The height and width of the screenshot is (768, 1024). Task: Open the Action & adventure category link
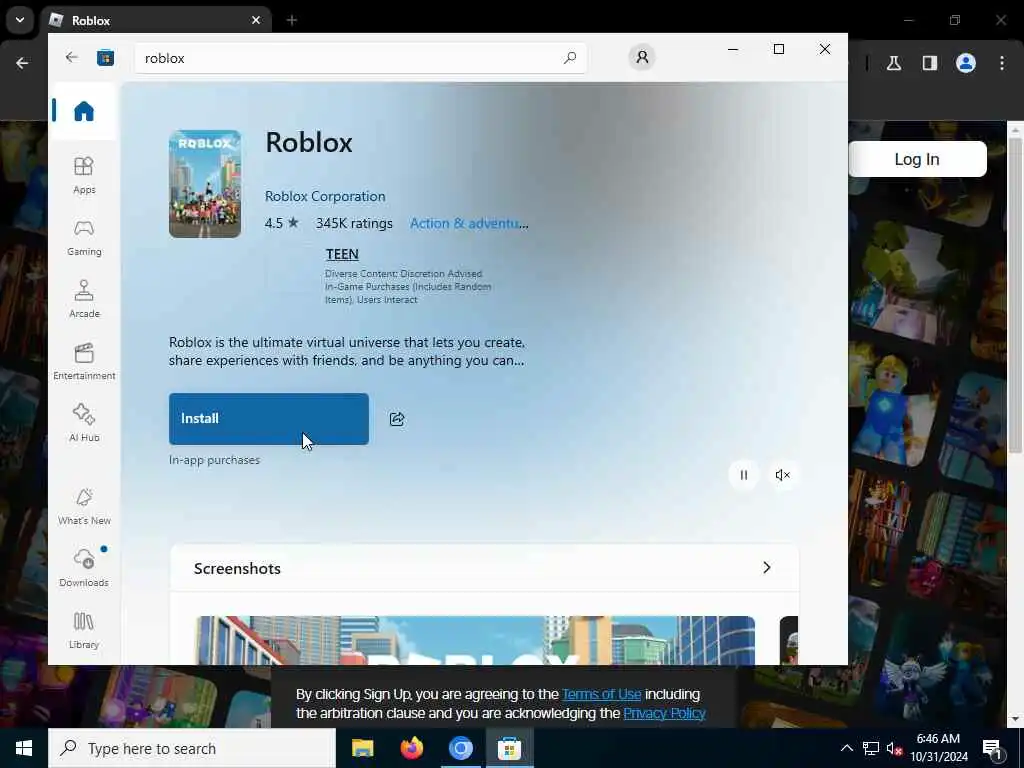(x=469, y=223)
